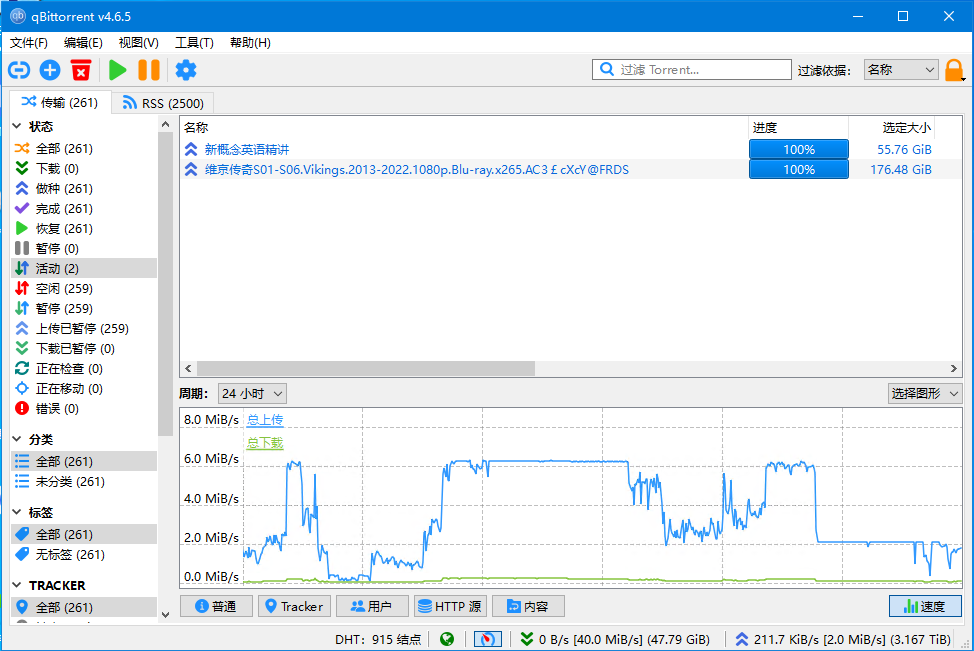This screenshot has width=974, height=651.
Task: Click the search magnifier icon in filter box
Action: tap(607, 70)
